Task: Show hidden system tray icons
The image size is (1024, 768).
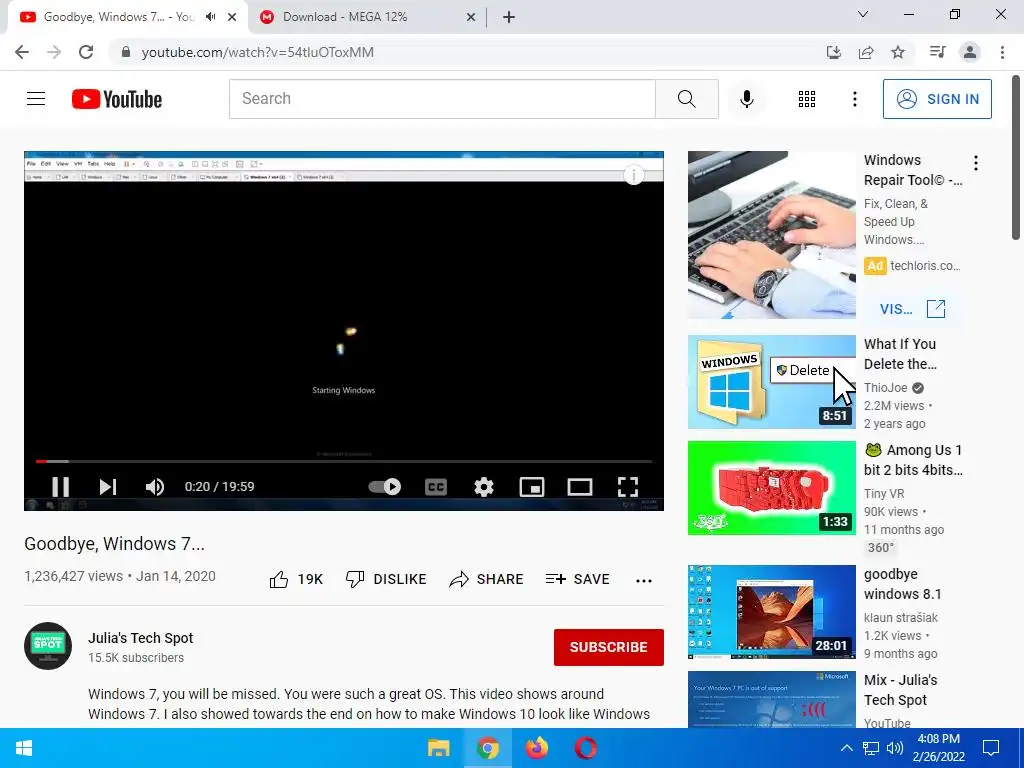Action: 846,748
